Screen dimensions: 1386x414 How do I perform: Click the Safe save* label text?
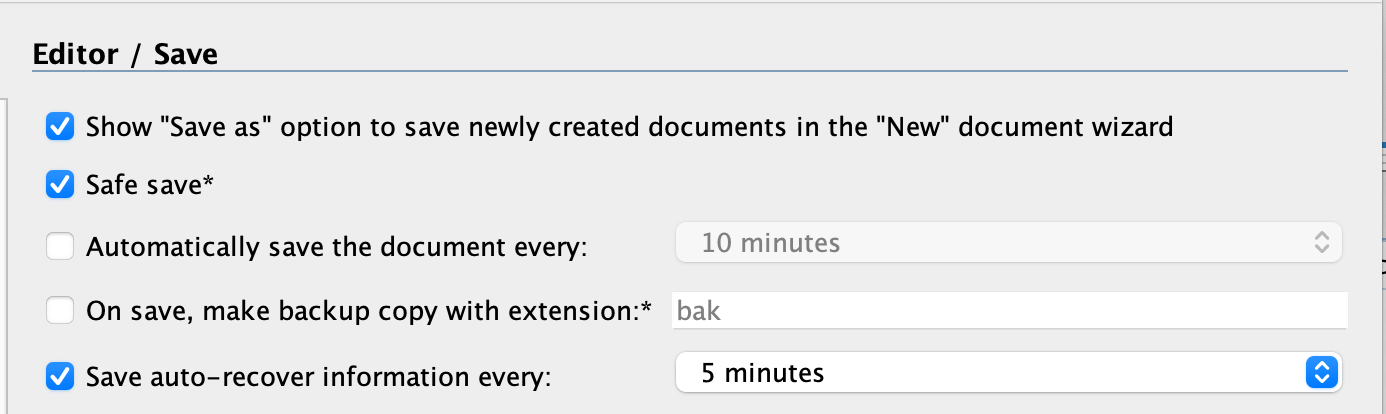151,185
